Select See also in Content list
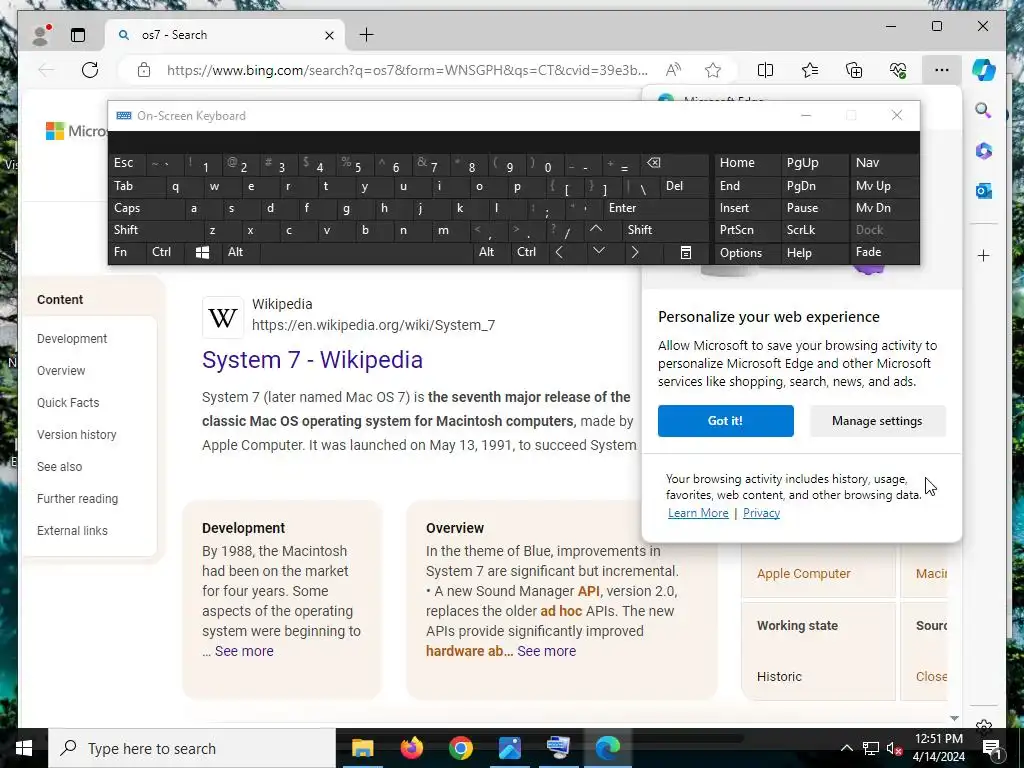1024x768 pixels. pyautogui.click(x=59, y=467)
